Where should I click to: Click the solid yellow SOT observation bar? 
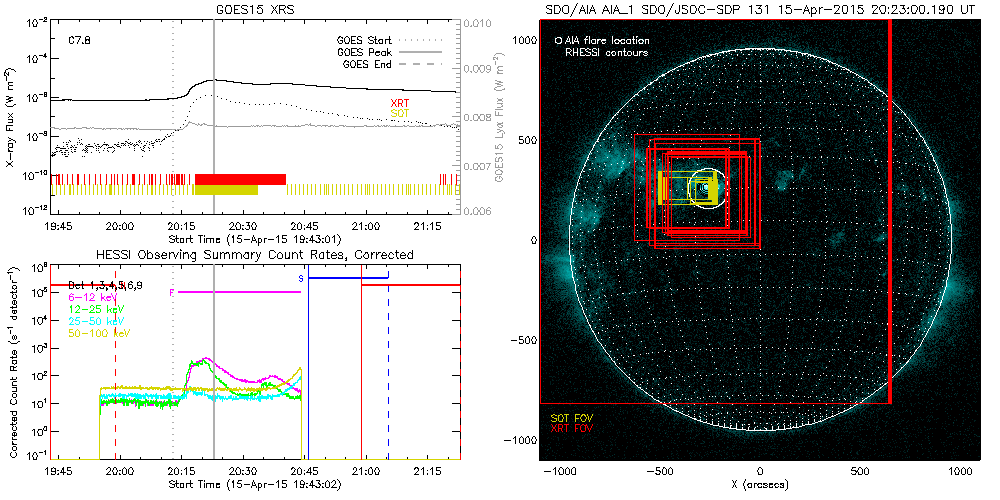(226, 190)
